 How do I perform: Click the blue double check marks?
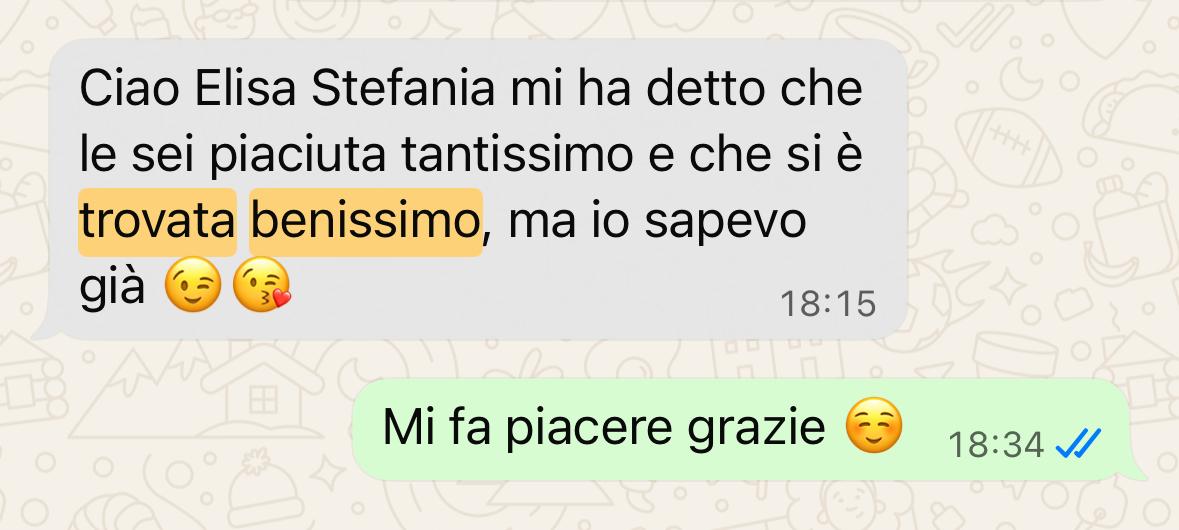click(1078, 443)
